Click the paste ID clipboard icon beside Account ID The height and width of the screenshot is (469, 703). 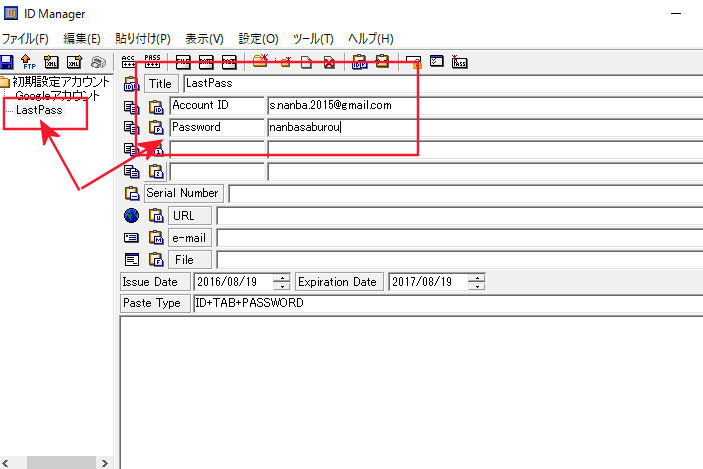click(156, 107)
